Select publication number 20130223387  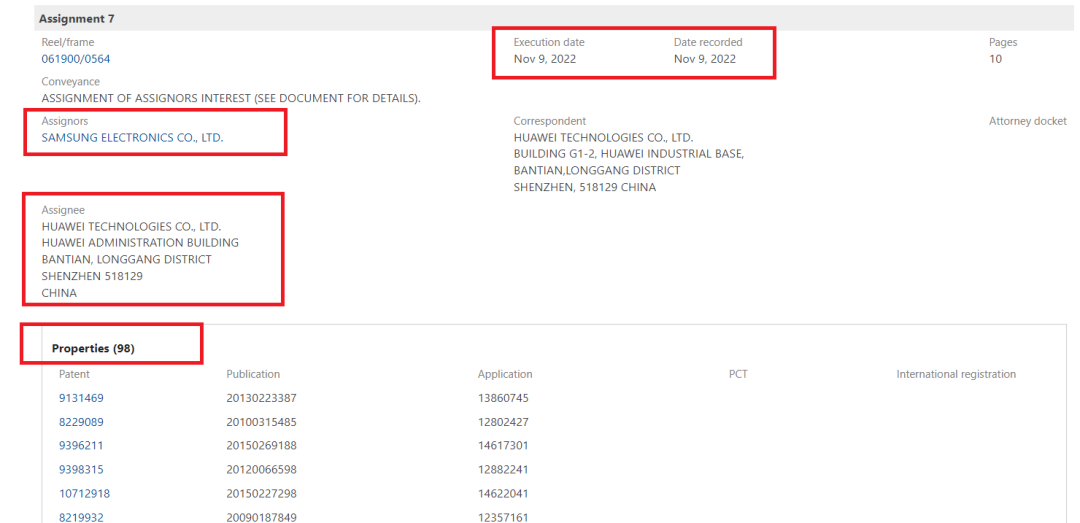pyautogui.click(x=261, y=398)
